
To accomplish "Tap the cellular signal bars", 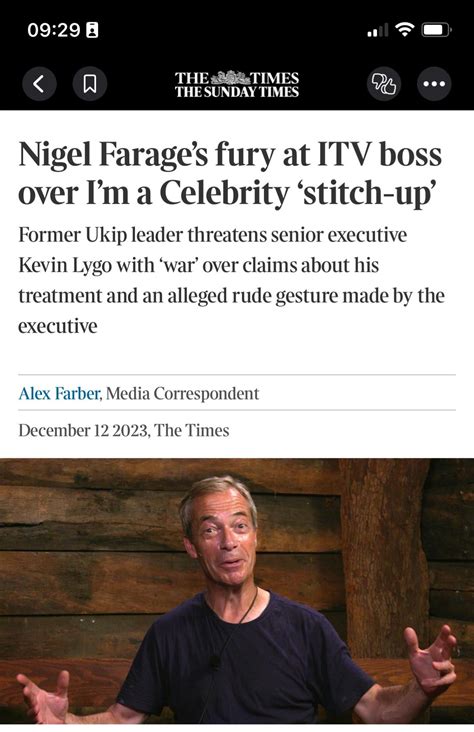I will (x=377, y=31).
